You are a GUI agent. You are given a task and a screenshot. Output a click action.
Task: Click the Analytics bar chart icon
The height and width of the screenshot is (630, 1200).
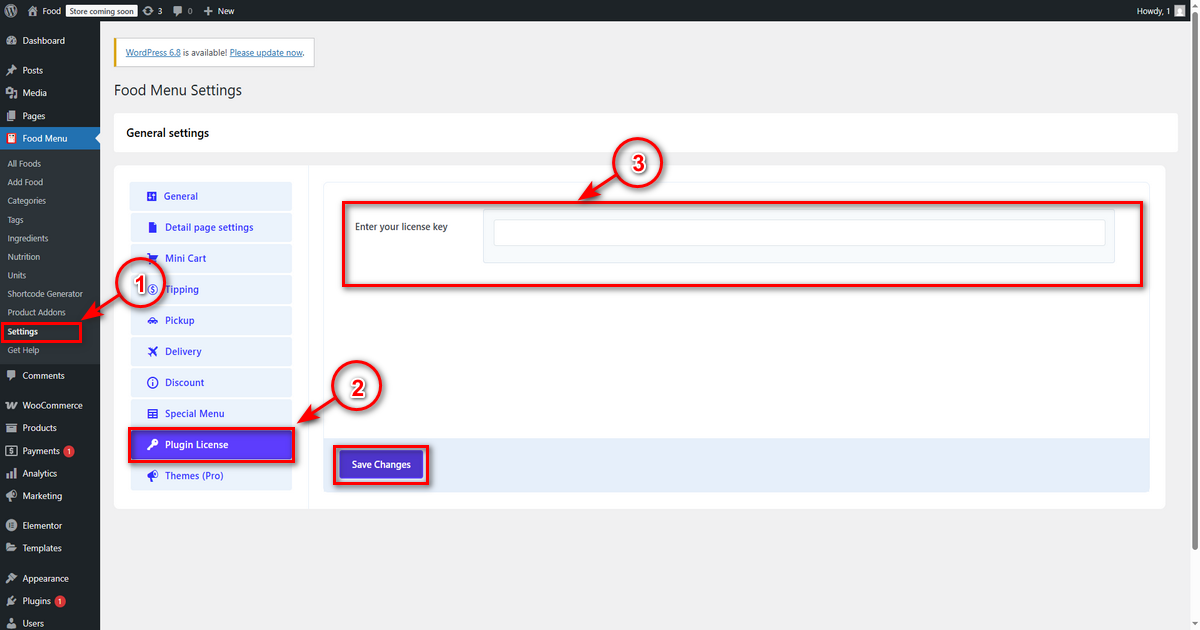pos(11,474)
